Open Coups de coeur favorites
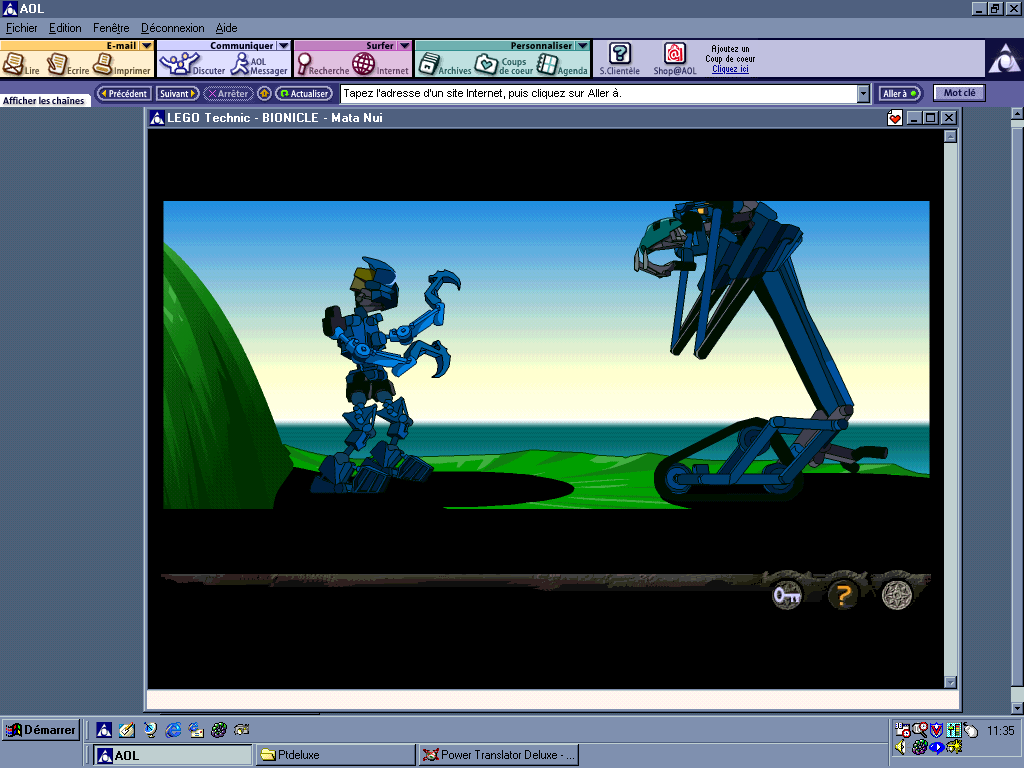Viewport: 1024px width, 768px height. click(504, 65)
